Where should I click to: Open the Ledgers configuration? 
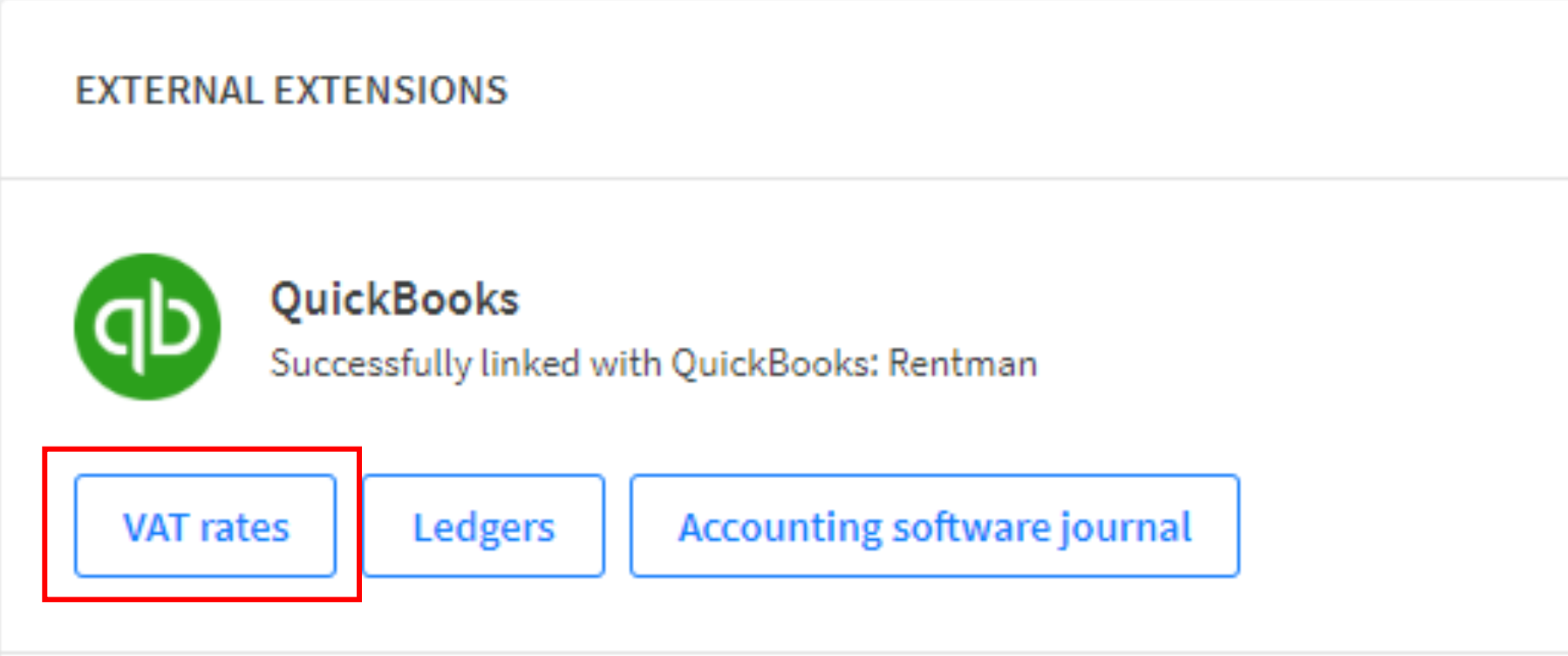484,526
